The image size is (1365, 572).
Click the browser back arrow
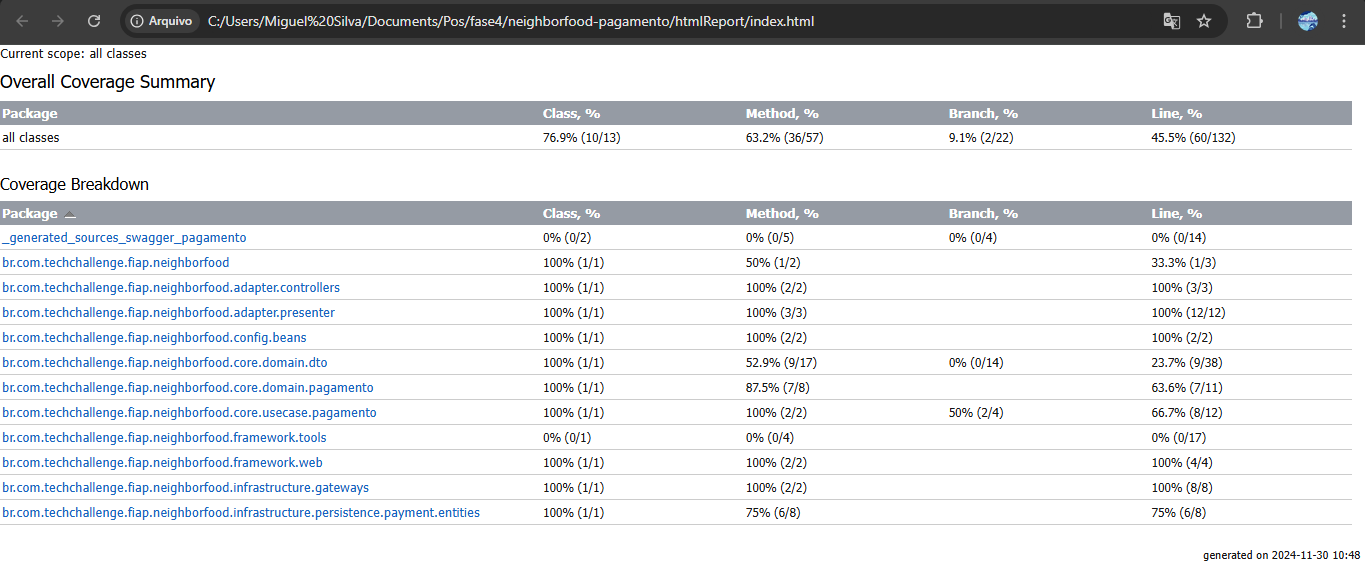(x=23, y=20)
